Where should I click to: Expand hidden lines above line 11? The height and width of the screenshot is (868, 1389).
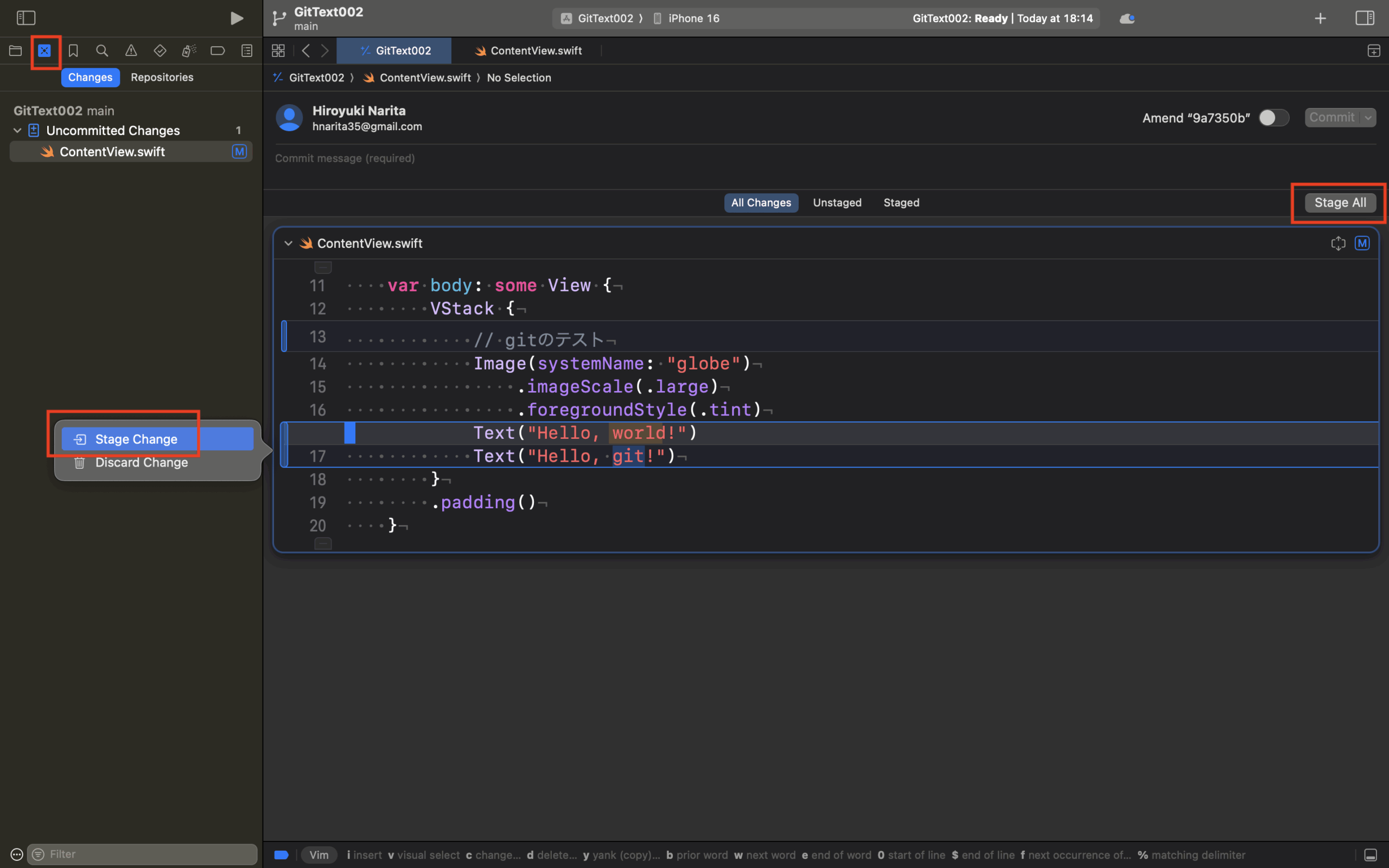[x=323, y=267]
